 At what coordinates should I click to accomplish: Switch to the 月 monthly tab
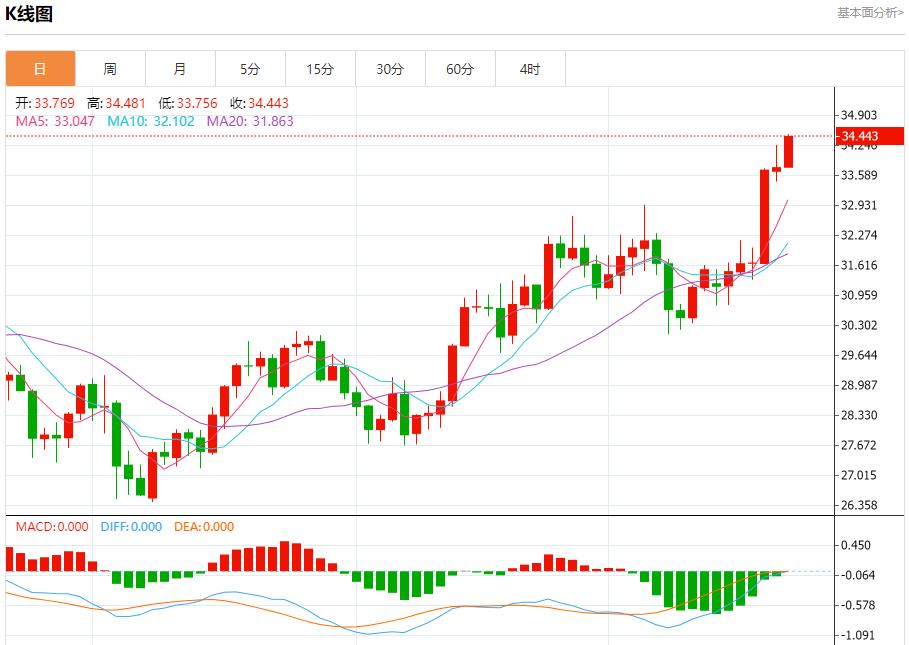click(180, 69)
